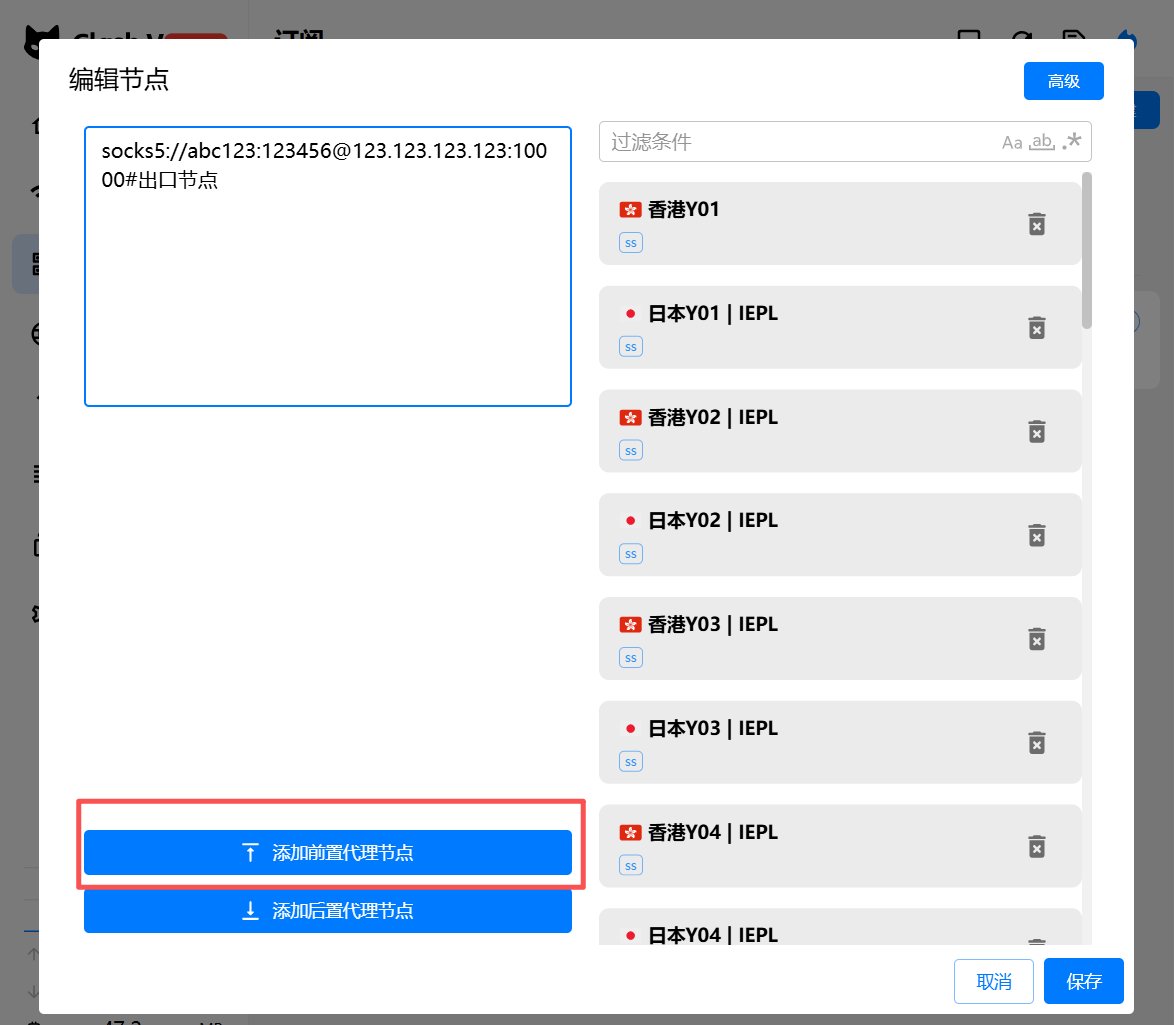Viewport: 1174px width, 1025px height.
Task: Click the Hong Kong flag of 香港Y01
Action: pyautogui.click(x=630, y=210)
